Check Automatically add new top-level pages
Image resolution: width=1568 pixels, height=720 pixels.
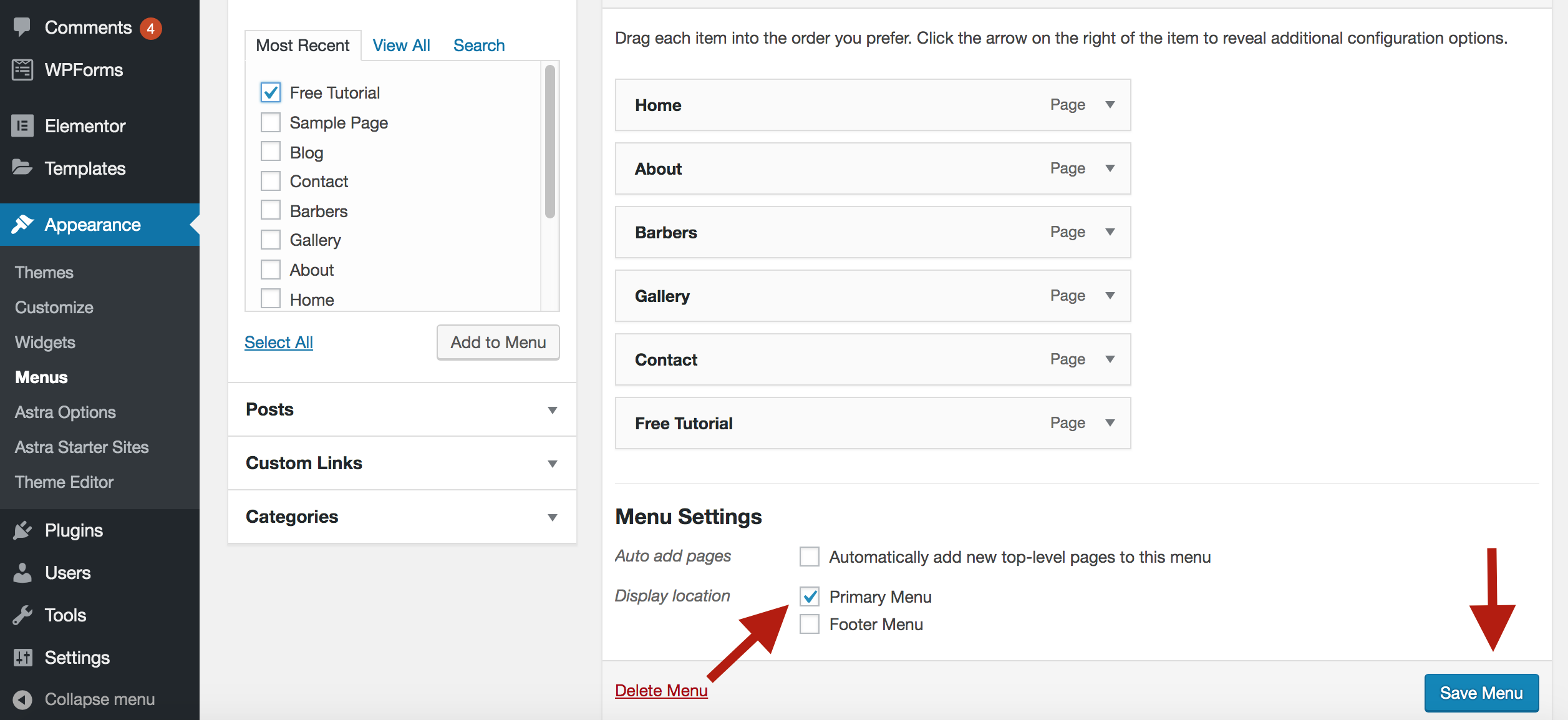tap(810, 557)
